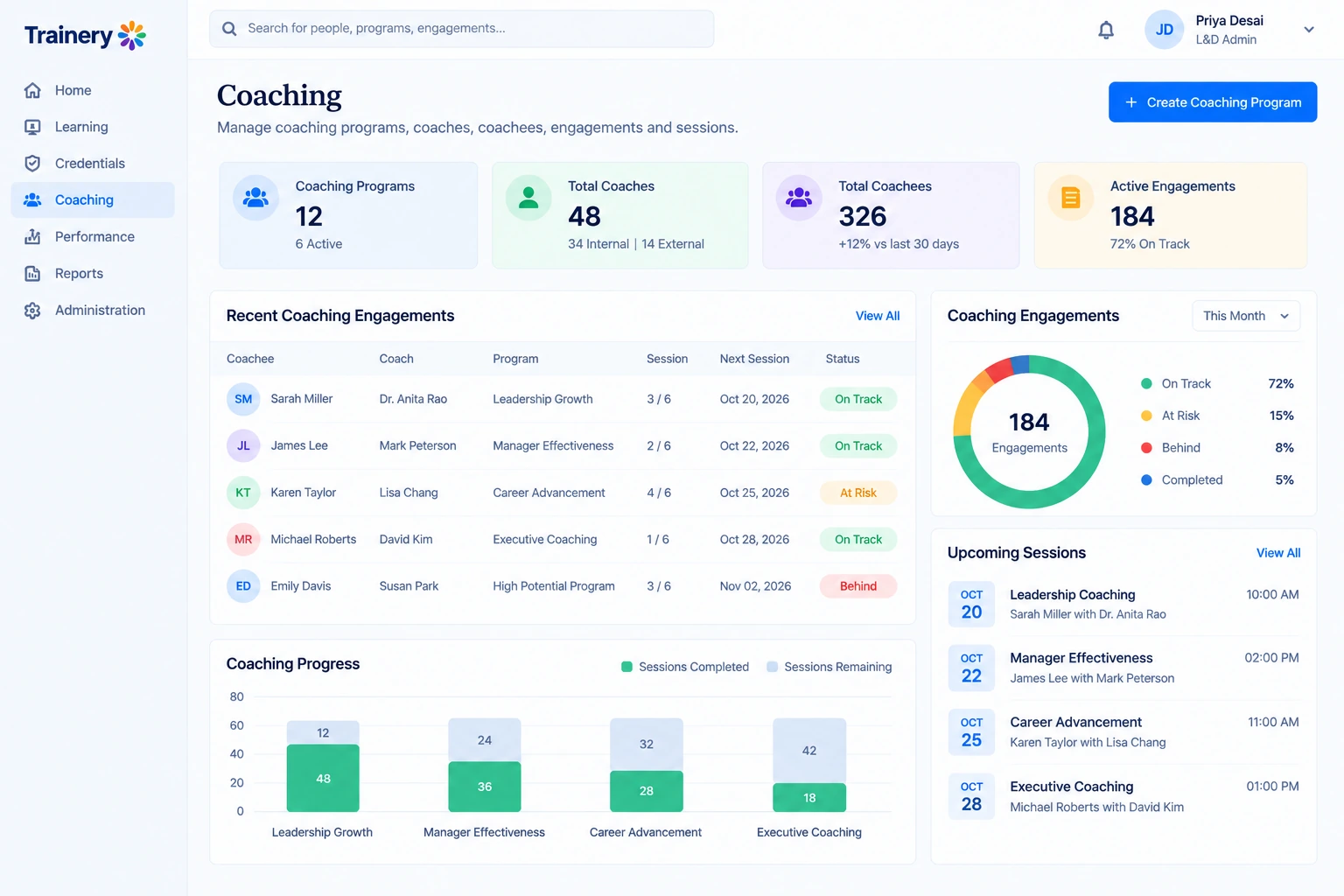Click Manager Effectiveness completed bar 36

coord(485,787)
